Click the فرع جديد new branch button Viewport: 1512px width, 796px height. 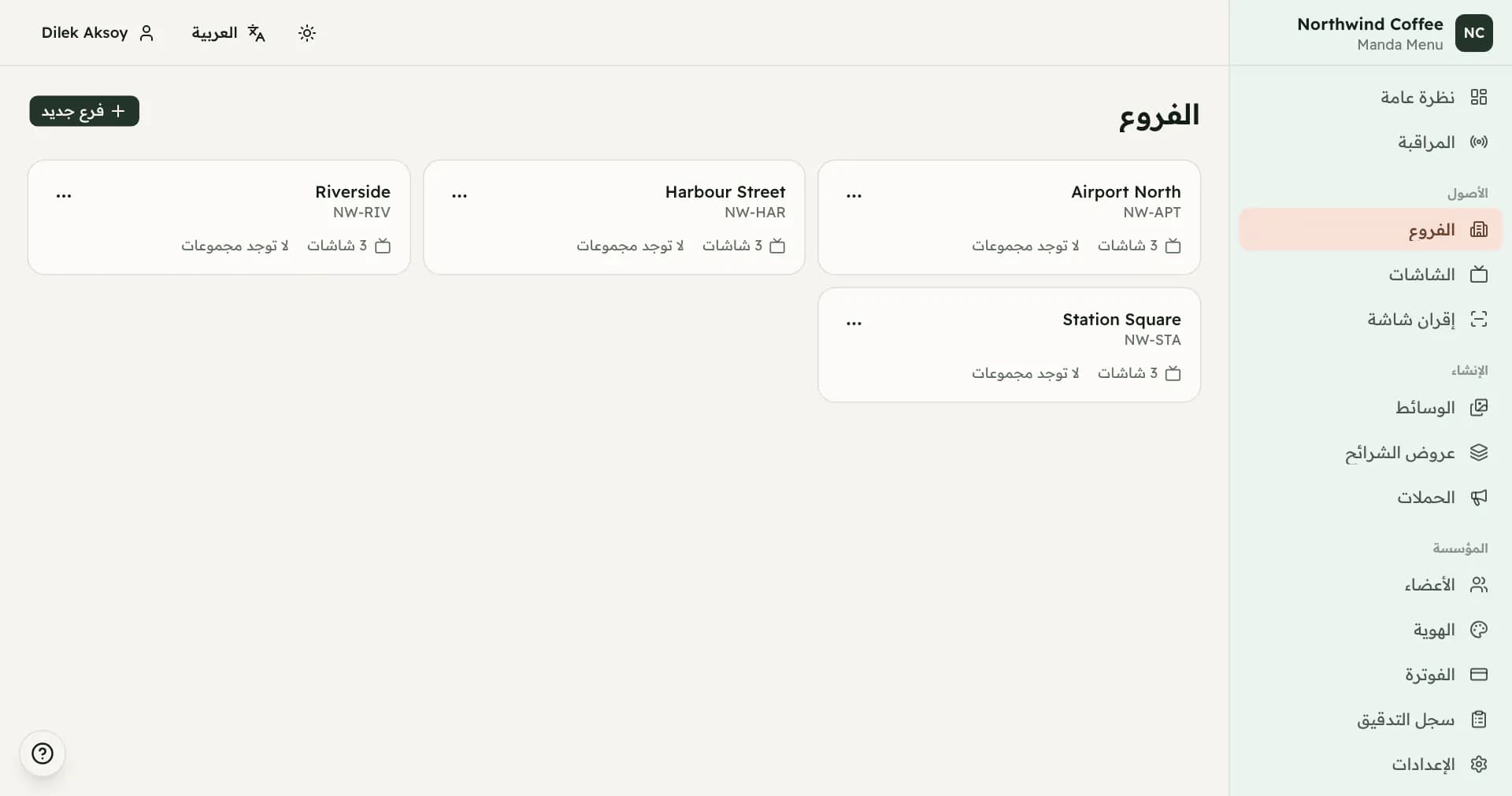click(84, 111)
